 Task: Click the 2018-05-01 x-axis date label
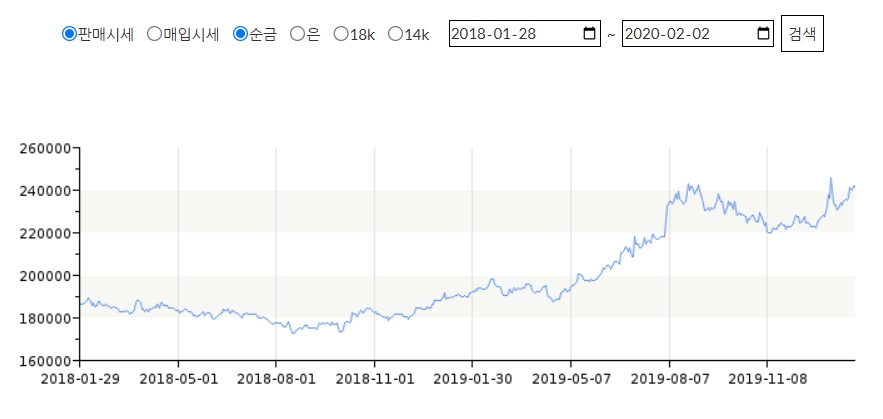[179, 379]
